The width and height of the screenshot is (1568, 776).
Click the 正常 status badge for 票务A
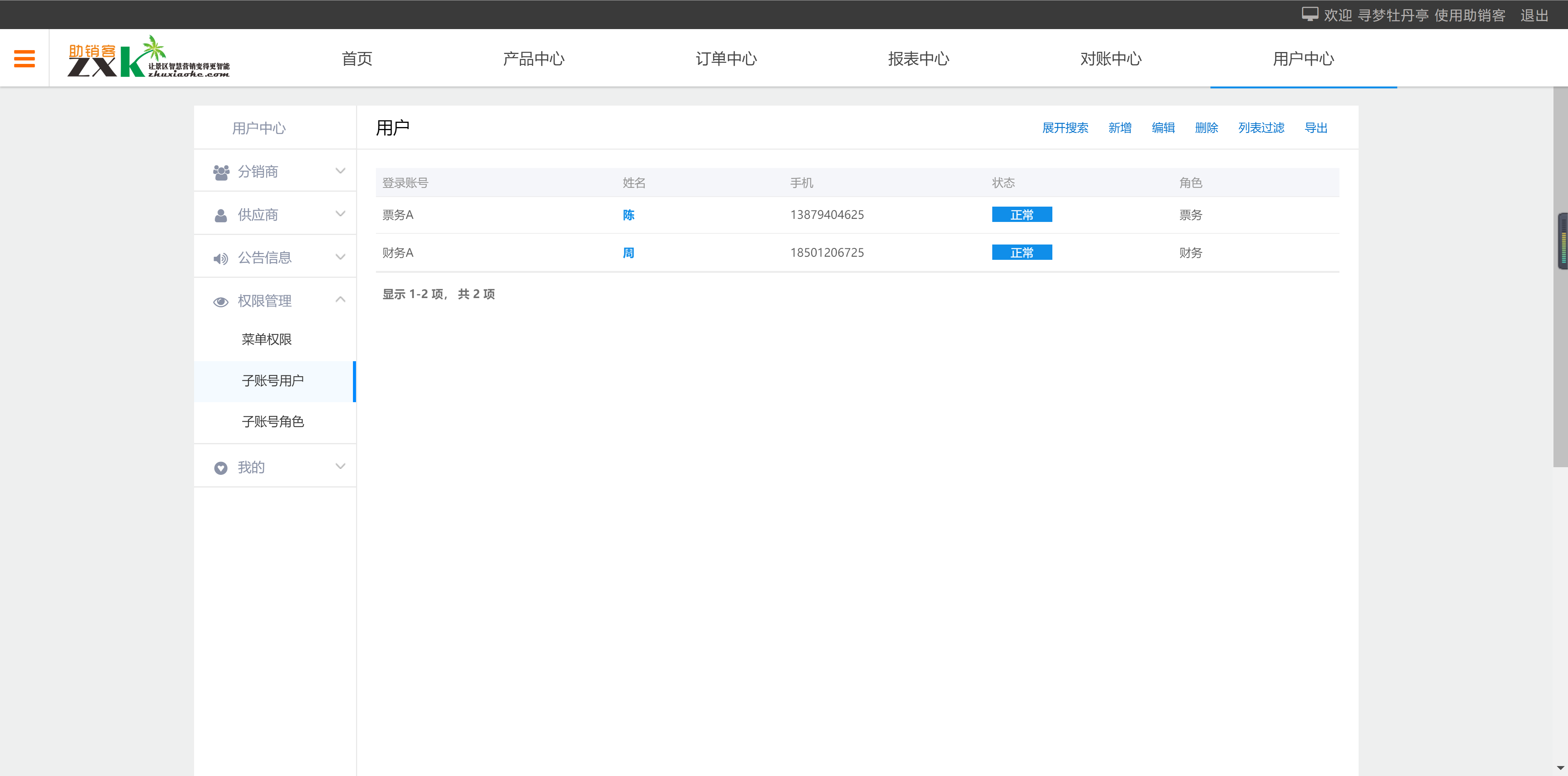(1021, 215)
